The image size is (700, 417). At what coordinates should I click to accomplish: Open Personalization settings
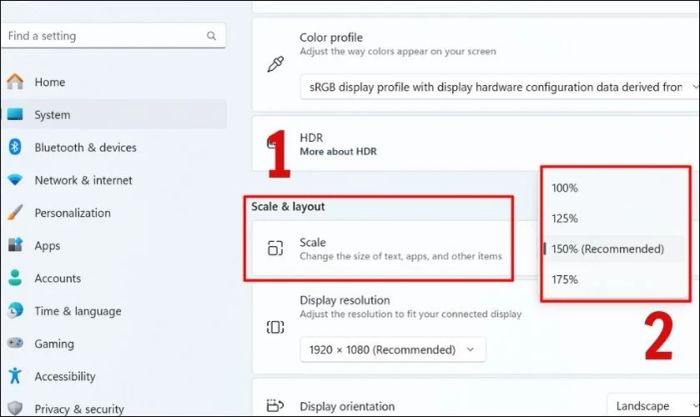(x=114, y=213)
